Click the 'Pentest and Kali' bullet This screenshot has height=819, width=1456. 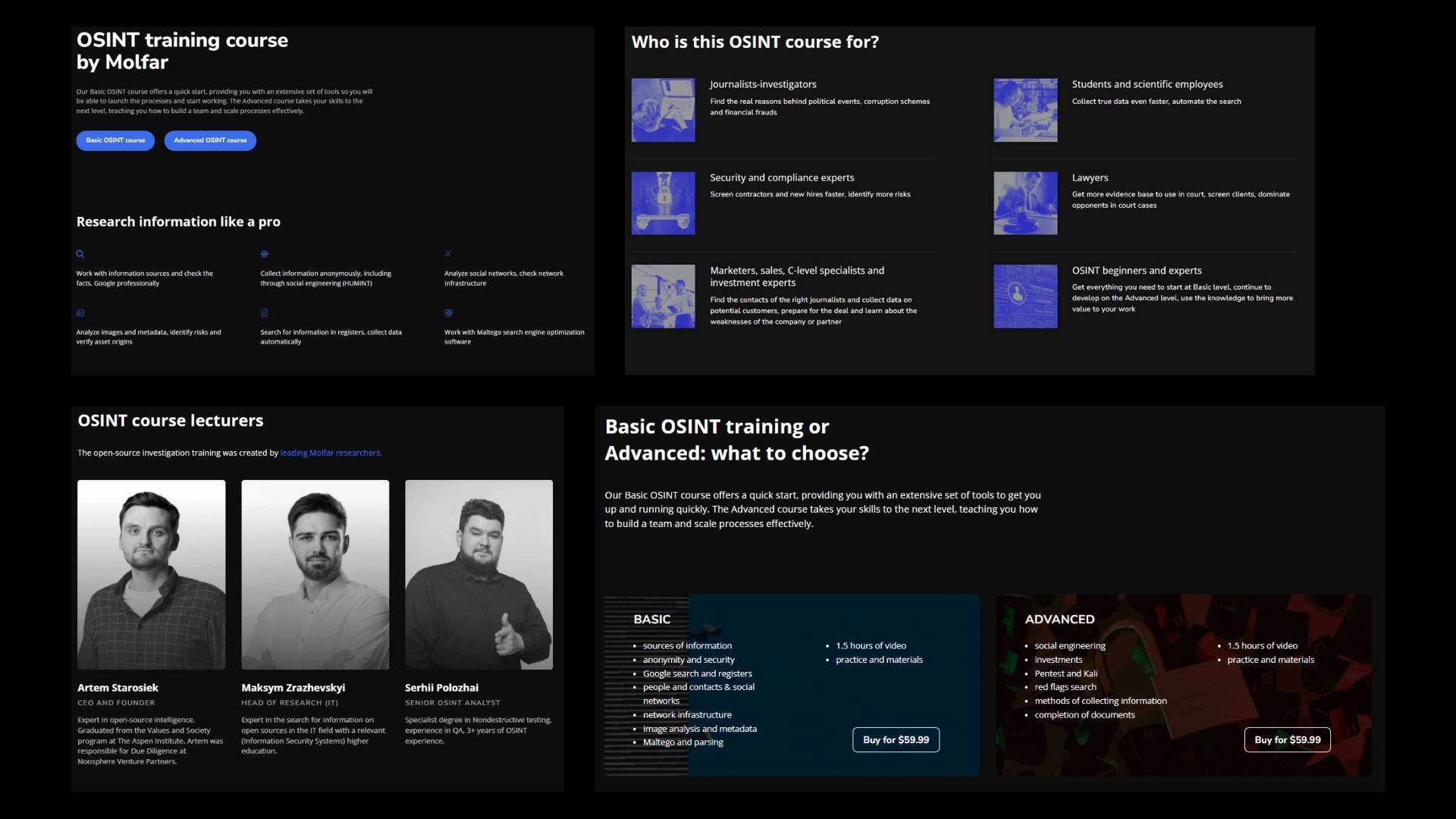coord(1066,673)
